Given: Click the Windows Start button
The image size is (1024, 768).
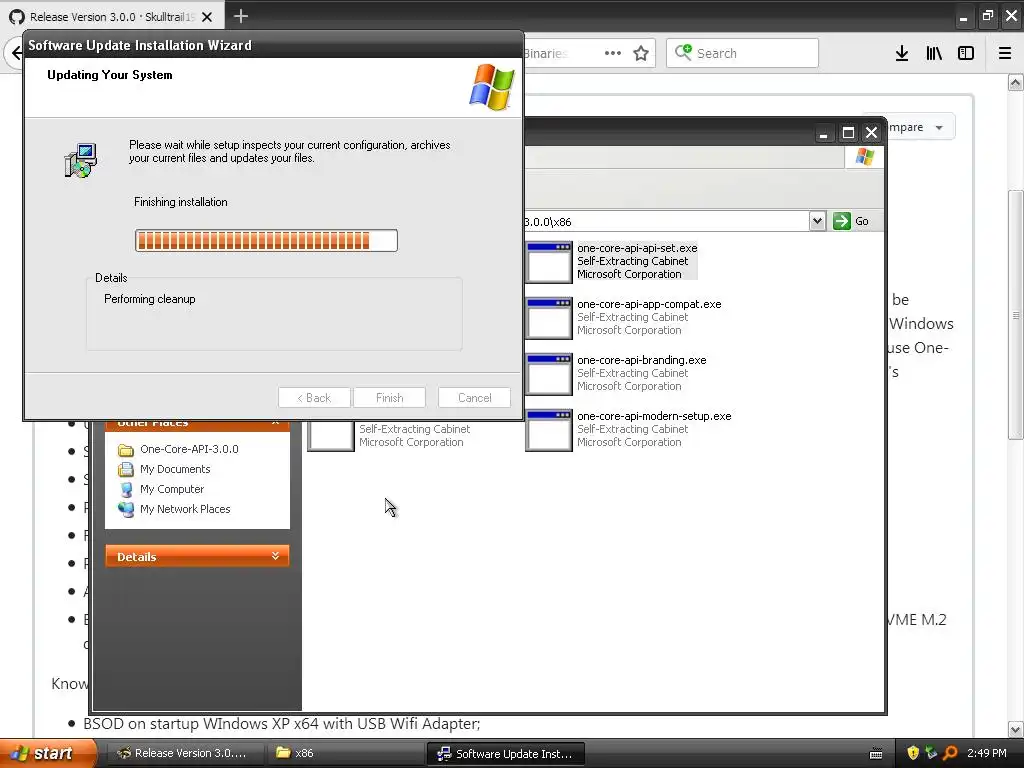Looking at the screenshot, I should tap(48, 753).
